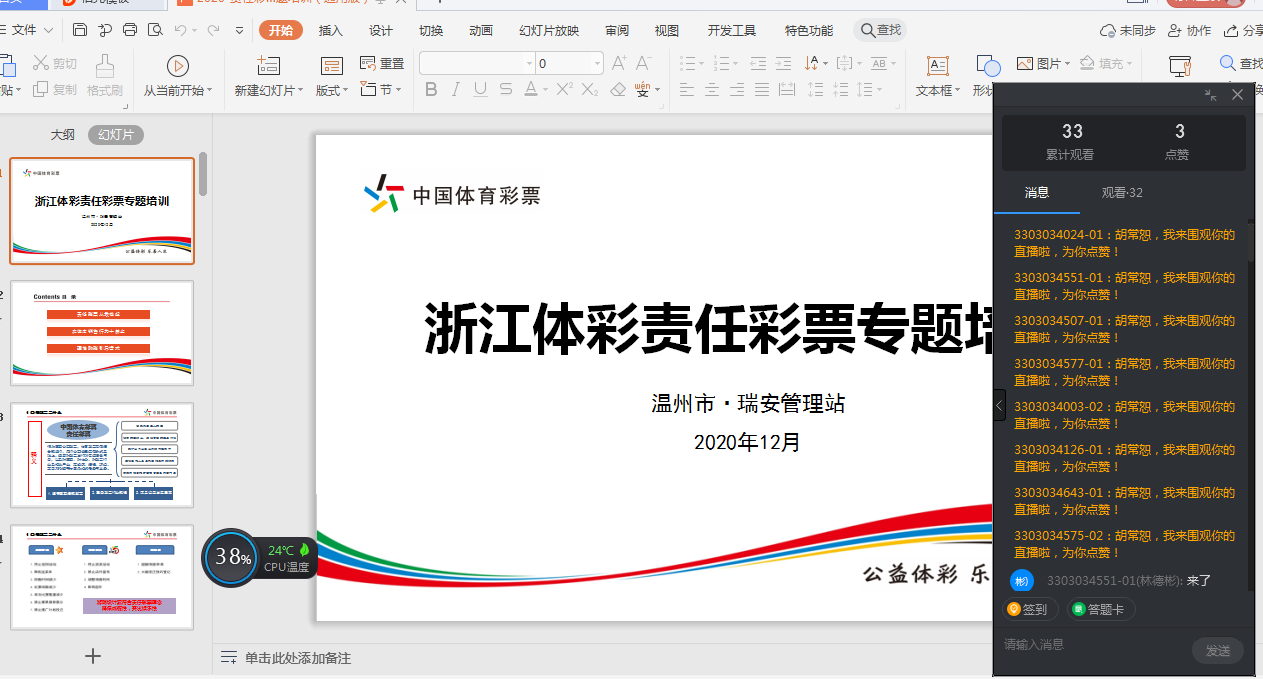
Task: Click the Clear Formatting eraser icon
Action: [x=617, y=89]
